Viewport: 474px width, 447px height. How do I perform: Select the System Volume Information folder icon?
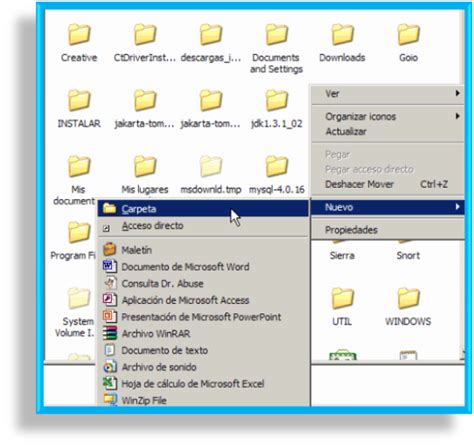pos(79,298)
